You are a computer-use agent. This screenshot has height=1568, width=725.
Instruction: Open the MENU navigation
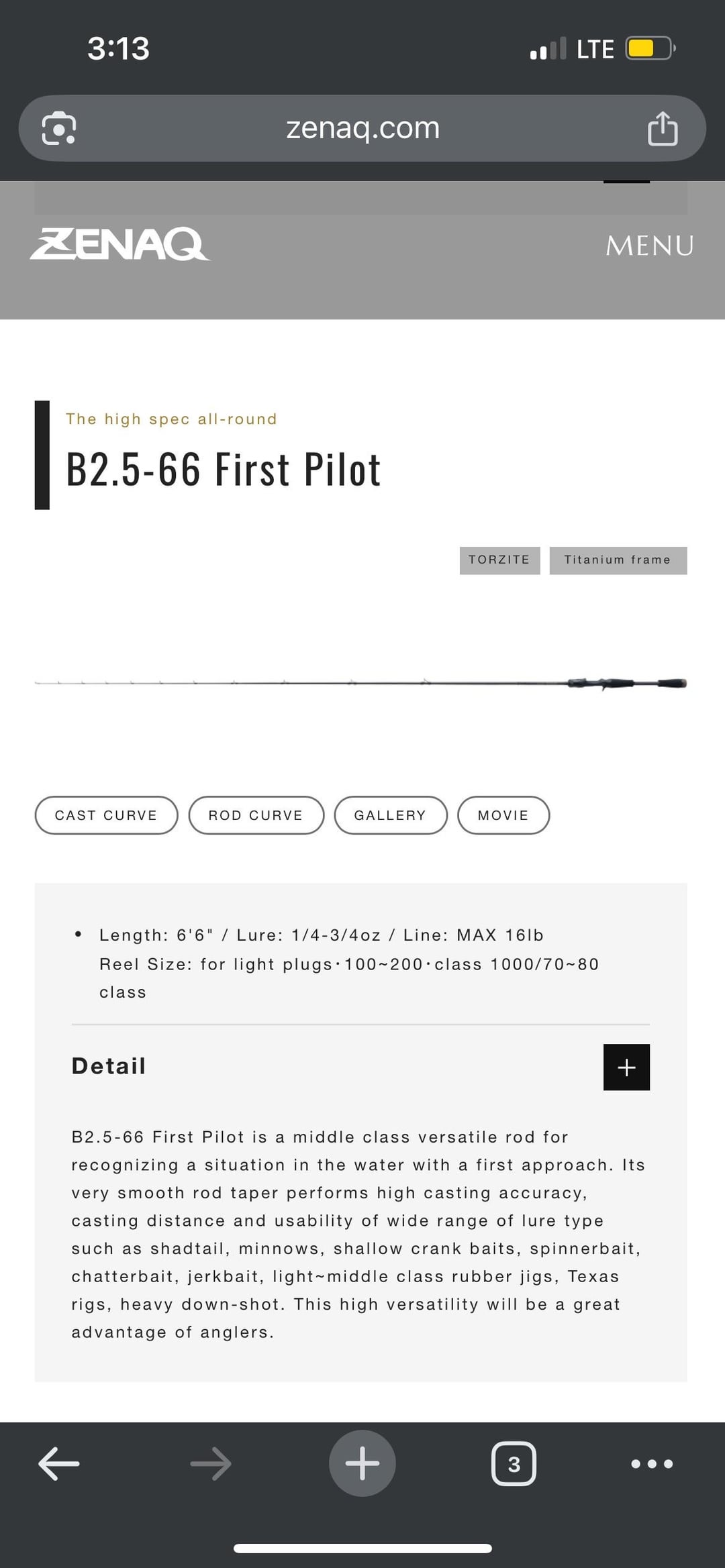coord(649,246)
